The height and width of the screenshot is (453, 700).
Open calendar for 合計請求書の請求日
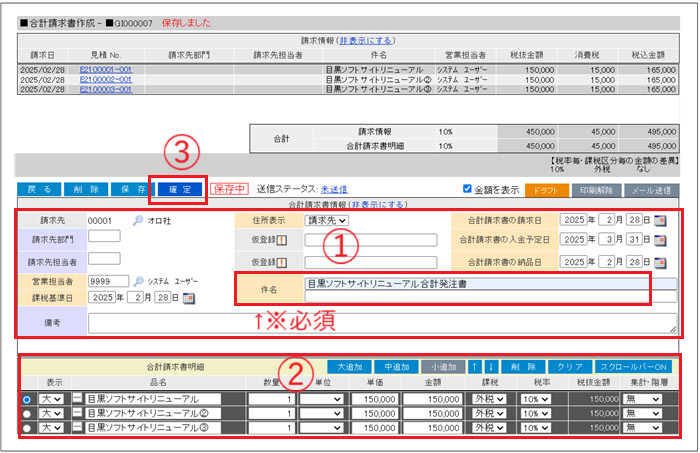point(660,220)
